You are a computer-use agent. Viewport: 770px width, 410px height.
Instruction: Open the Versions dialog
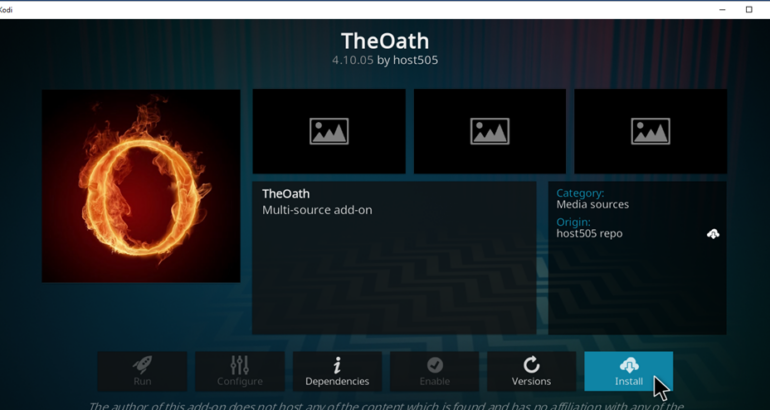click(531, 371)
